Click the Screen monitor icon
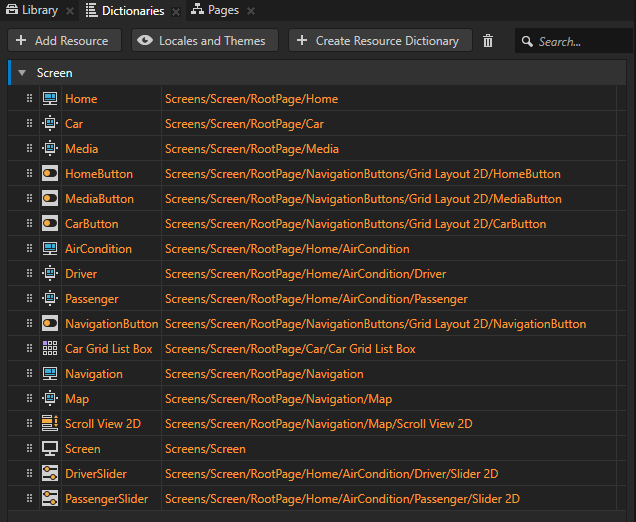 50,449
